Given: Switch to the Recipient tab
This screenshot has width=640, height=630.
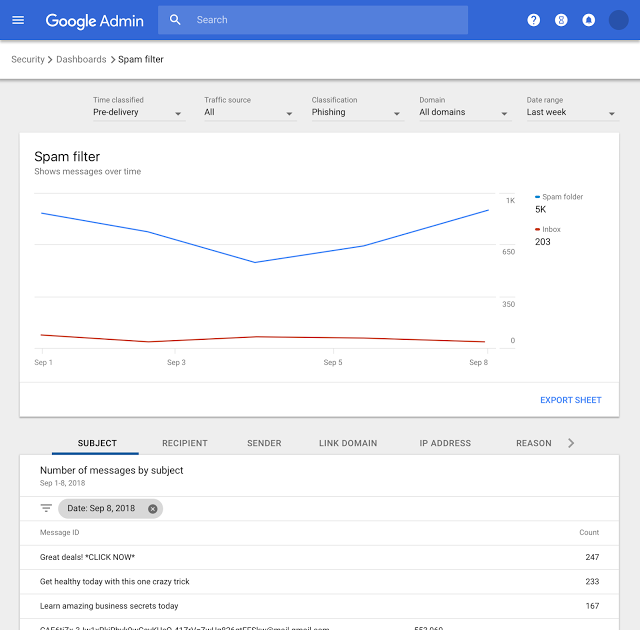Looking at the screenshot, I should (185, 443).
